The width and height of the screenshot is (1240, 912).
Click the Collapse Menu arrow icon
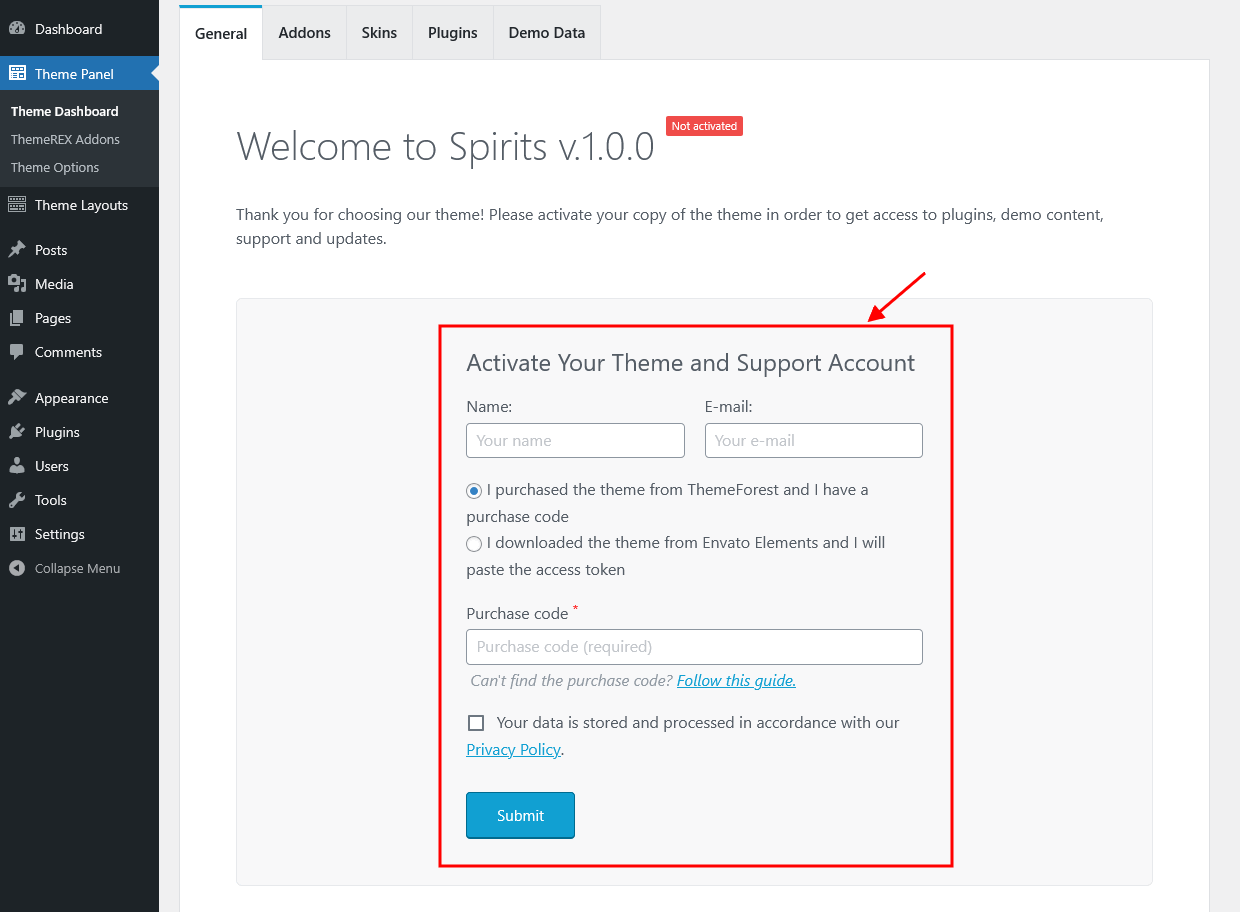pos(17,568)
